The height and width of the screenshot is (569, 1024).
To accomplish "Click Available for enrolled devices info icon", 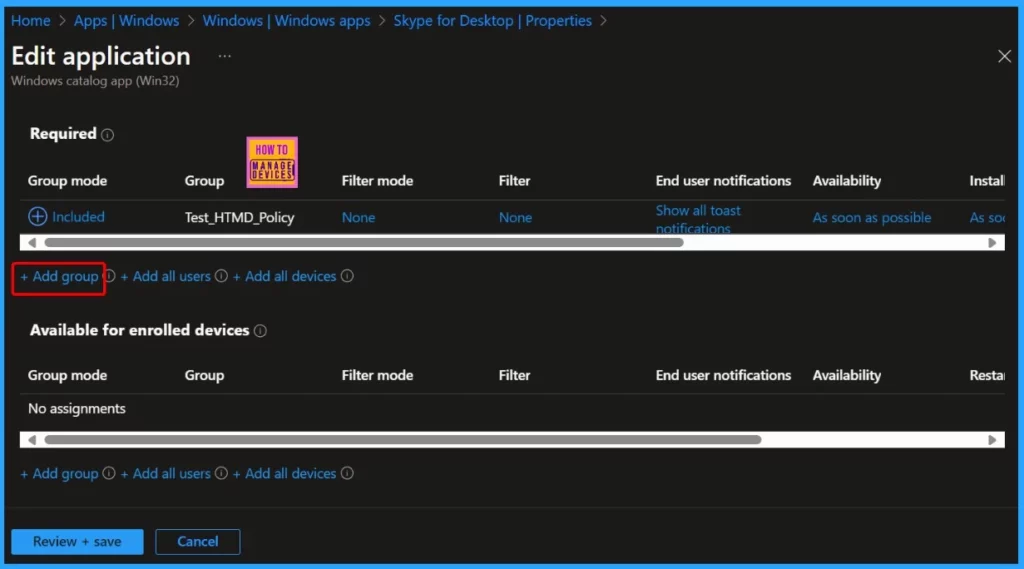I will click(x=260, y=331).
